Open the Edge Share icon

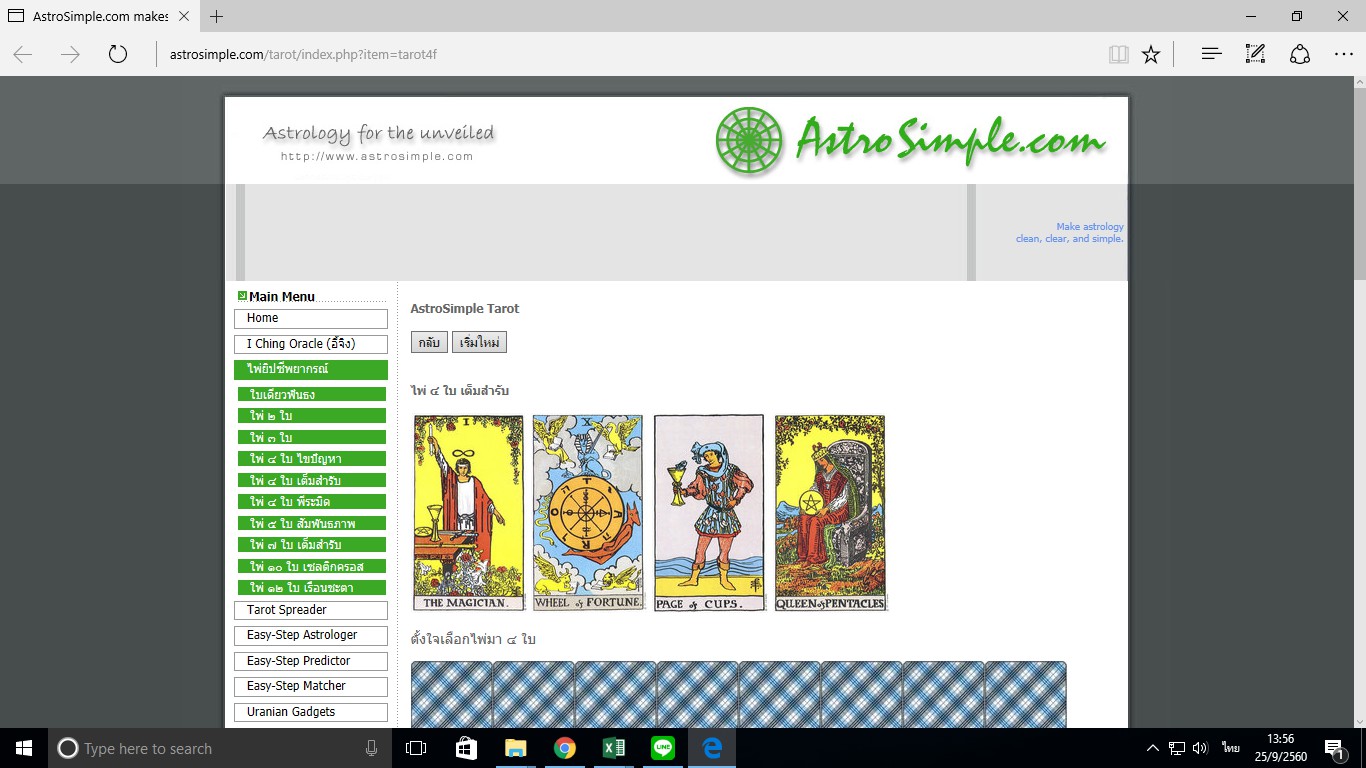1299,54
